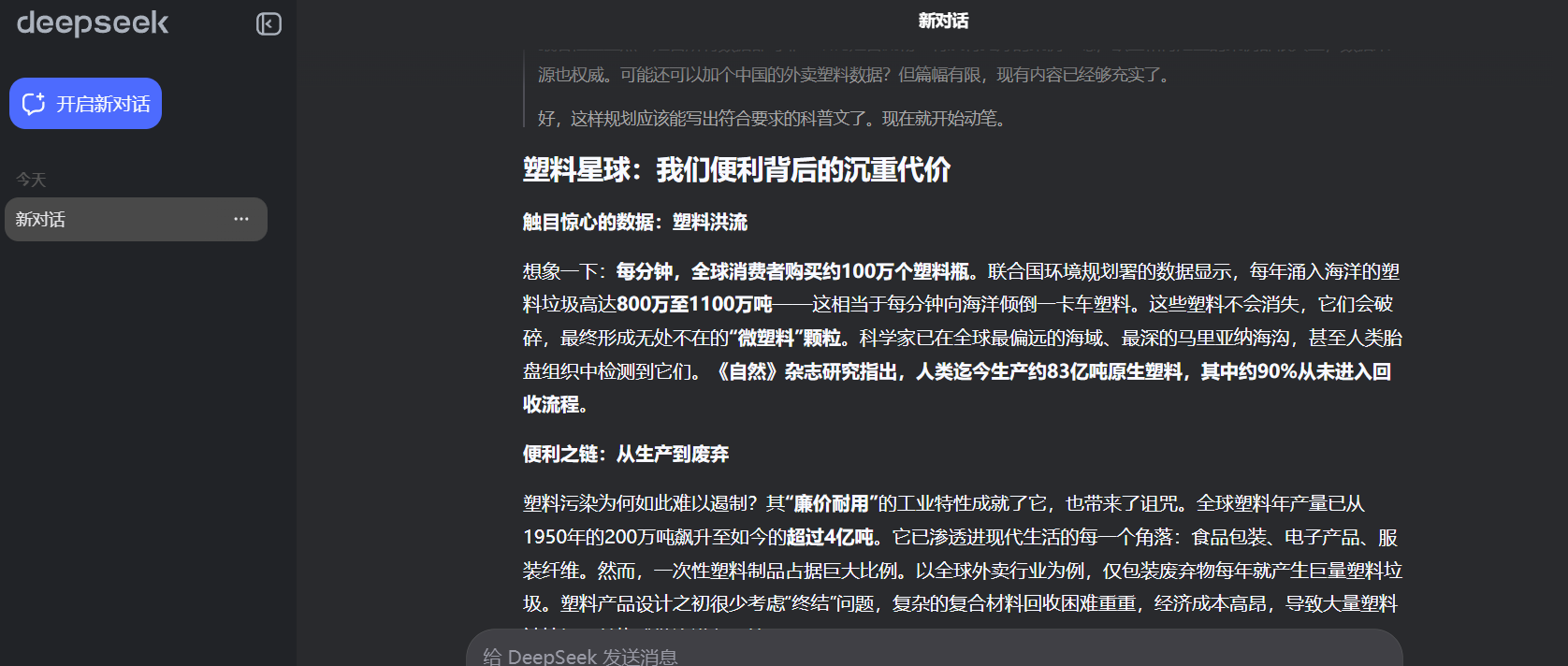Viewport: 1568px width, 666px height.
Task: Click bold text 800万至1100万吨
Action: click(x=694, y=304)
